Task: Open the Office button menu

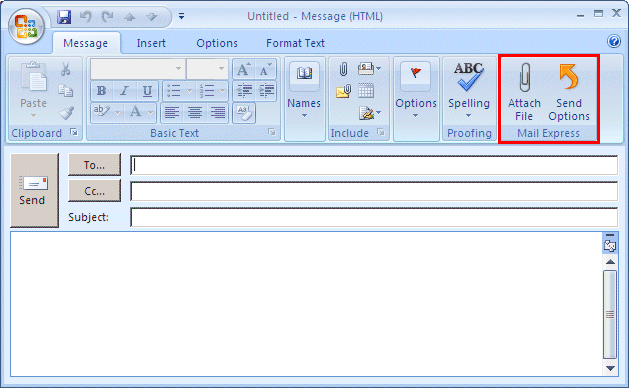Action: 26,26
